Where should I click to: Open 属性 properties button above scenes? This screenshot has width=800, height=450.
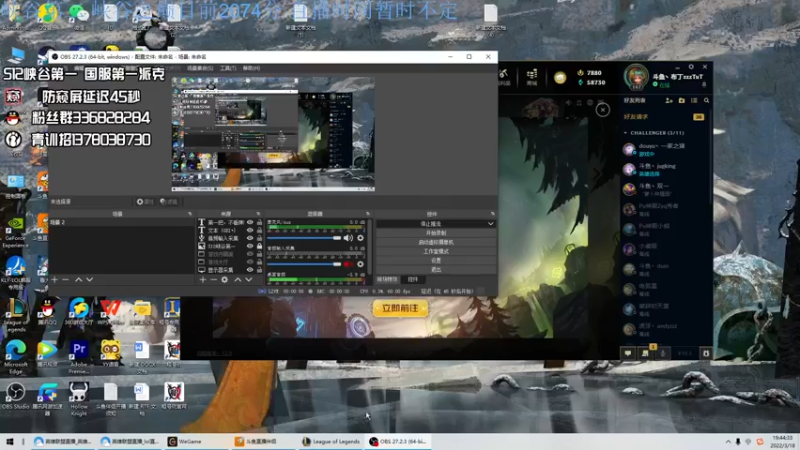coord(145,202)
